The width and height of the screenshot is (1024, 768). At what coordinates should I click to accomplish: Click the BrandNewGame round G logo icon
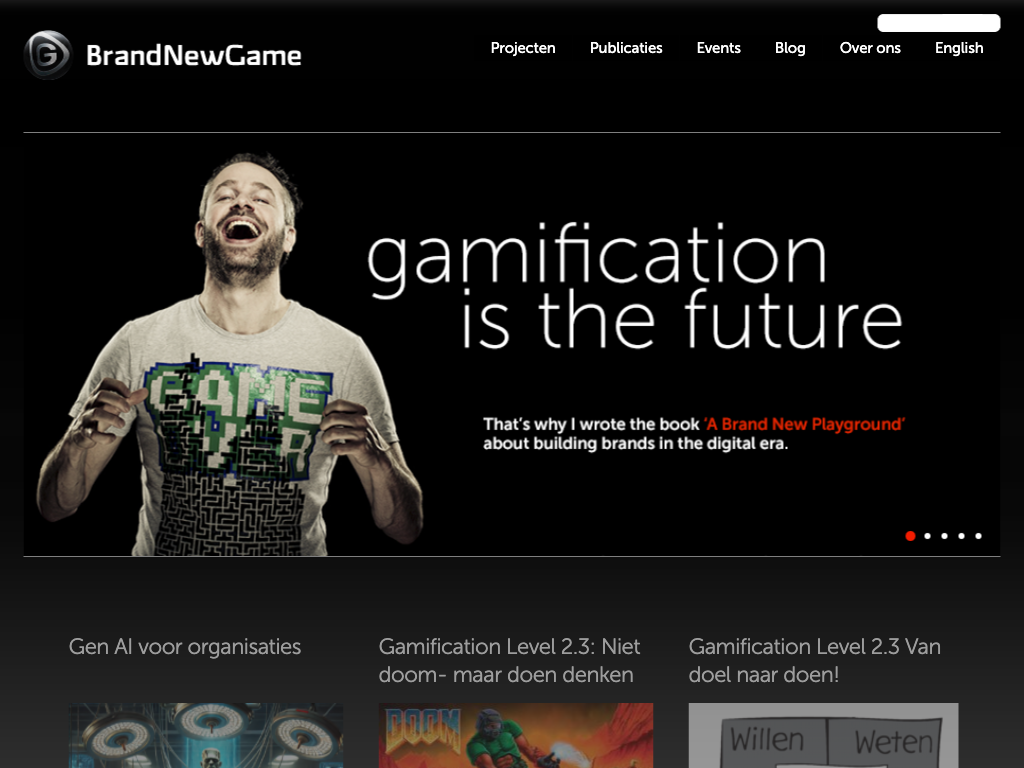pyautogui.click(x=48, y=55)
